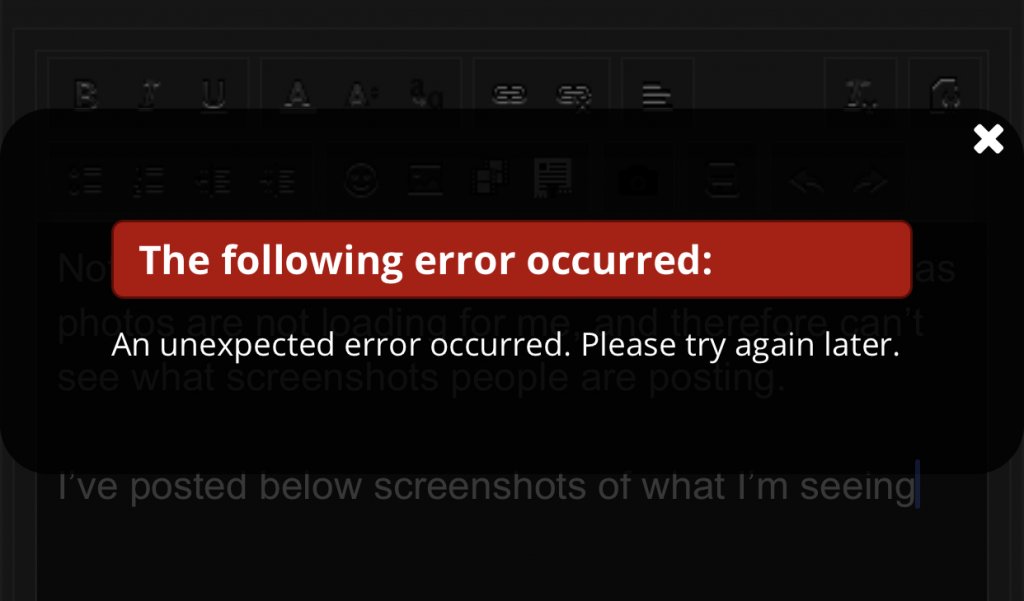Toggle Underline formatting in editor toolbar

tap(214, 95)
